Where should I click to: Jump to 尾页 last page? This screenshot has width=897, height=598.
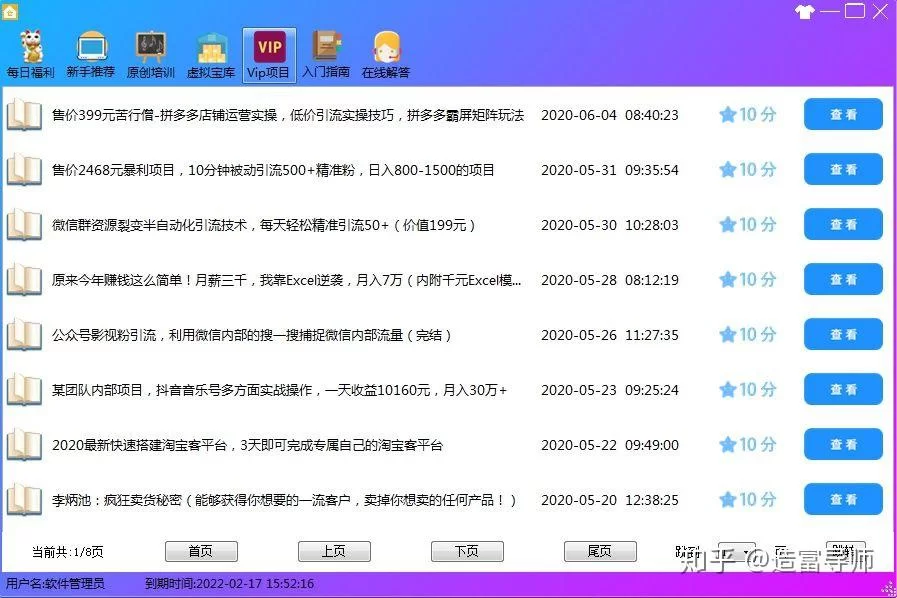[x=601, y=551]
